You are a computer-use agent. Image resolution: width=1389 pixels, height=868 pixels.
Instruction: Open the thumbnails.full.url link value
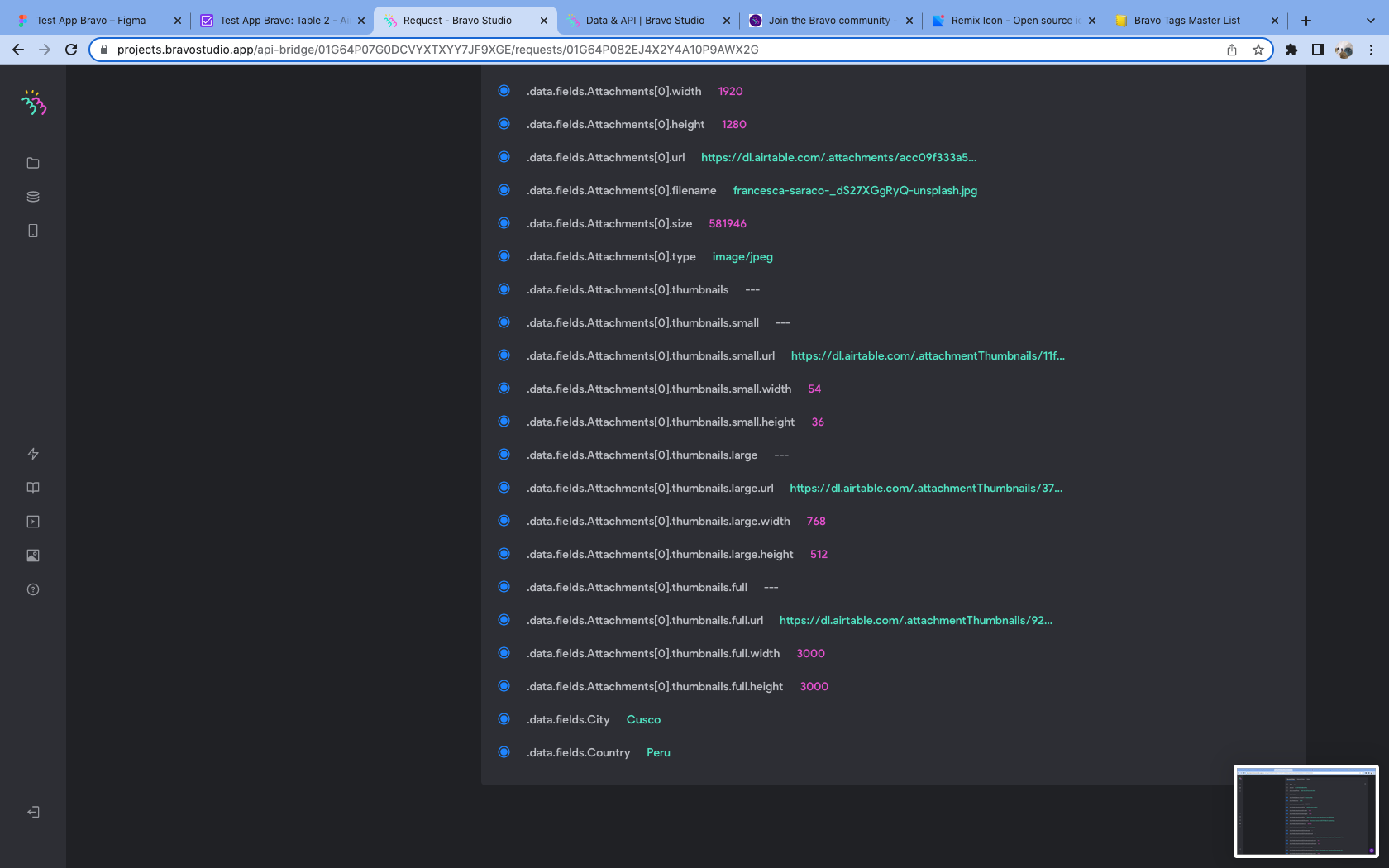(x=916, y=620)
